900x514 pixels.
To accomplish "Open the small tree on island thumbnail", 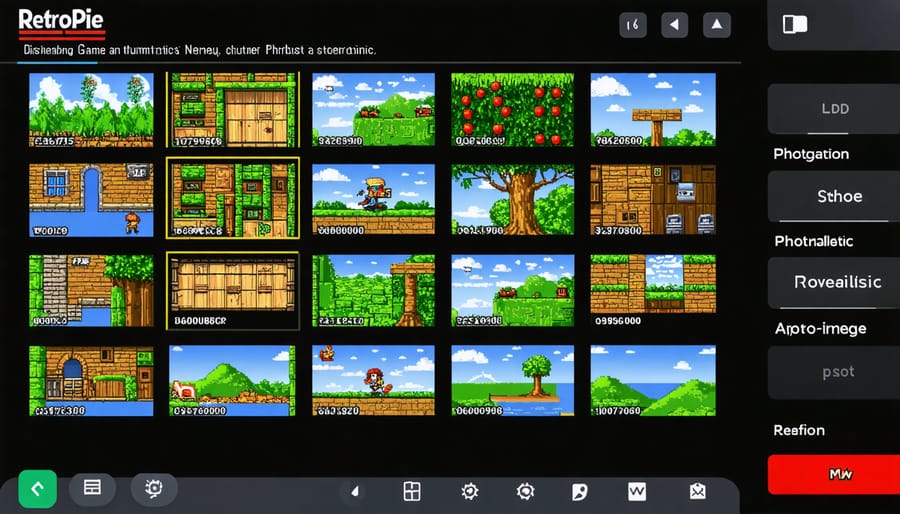I will click(x=513, y=381).
